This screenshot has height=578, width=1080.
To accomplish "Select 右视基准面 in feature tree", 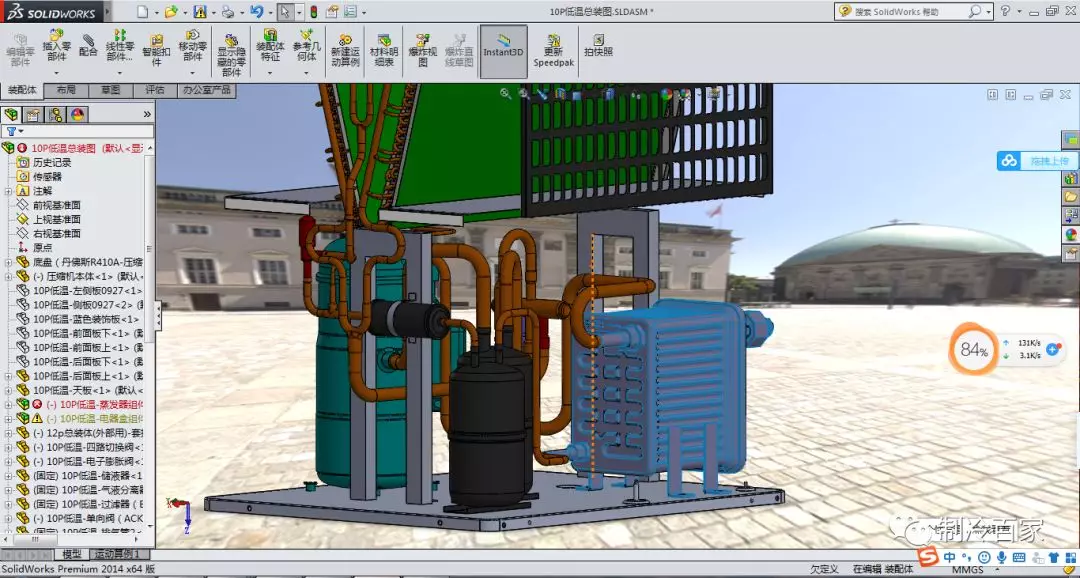I will coord(56,234).
